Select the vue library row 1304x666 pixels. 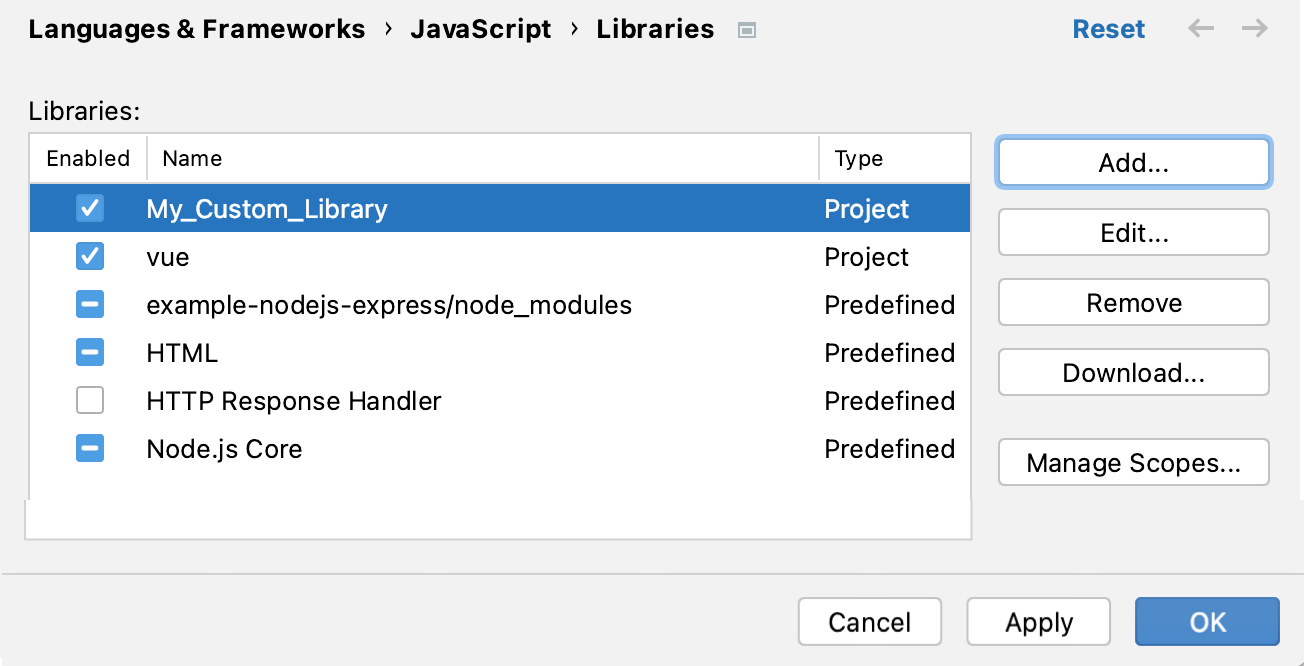(400, 257)
